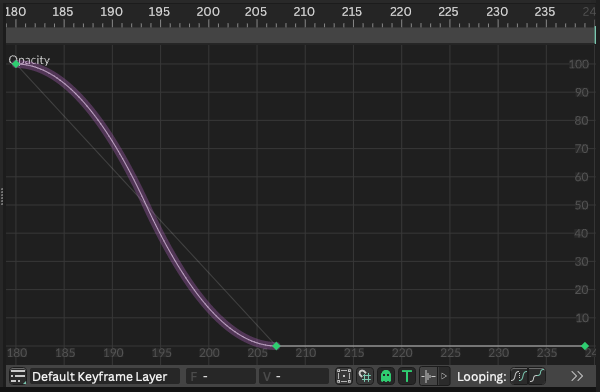Screen dimensions: 600x392
Task: Select the Opacity keyframe at frame 207
Action: pos(276,346)
